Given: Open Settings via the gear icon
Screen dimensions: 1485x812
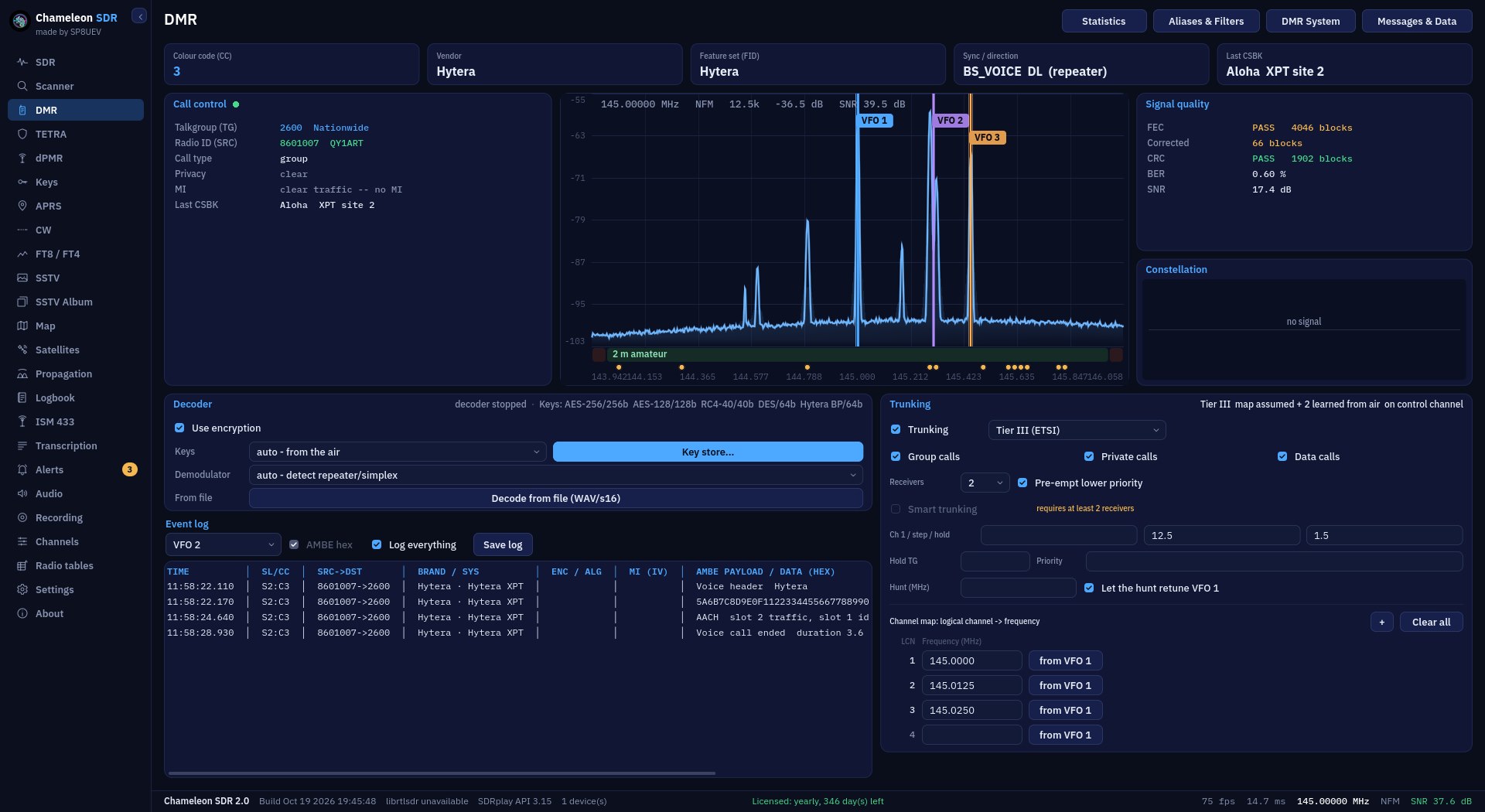Looking at the screenshot, I should pos(22,589).
